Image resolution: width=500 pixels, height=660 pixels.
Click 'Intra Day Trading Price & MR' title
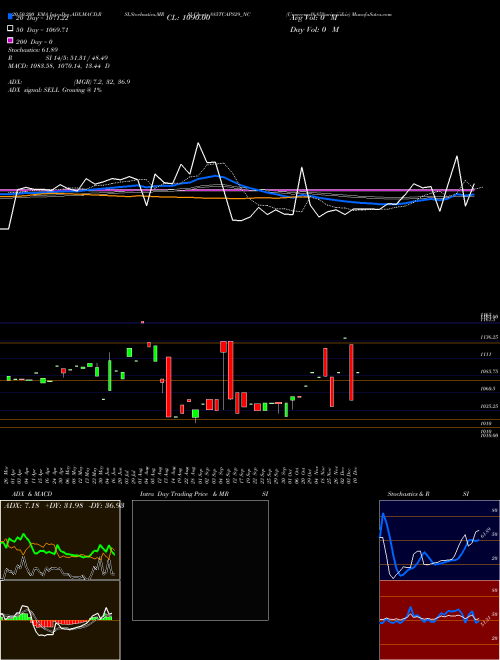click(x=184, y=494)
